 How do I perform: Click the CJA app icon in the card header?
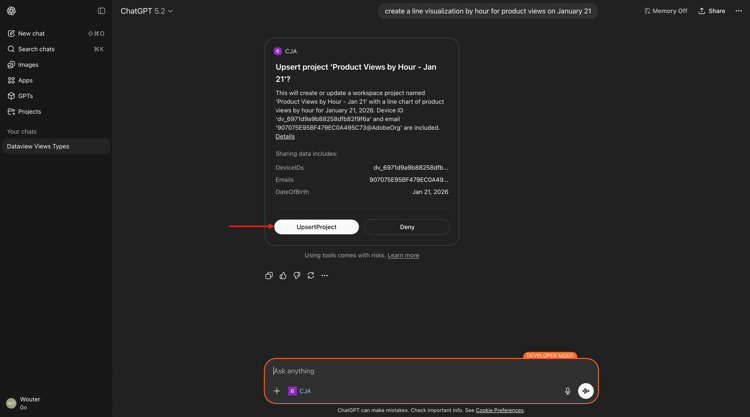(x=277, y=51)
